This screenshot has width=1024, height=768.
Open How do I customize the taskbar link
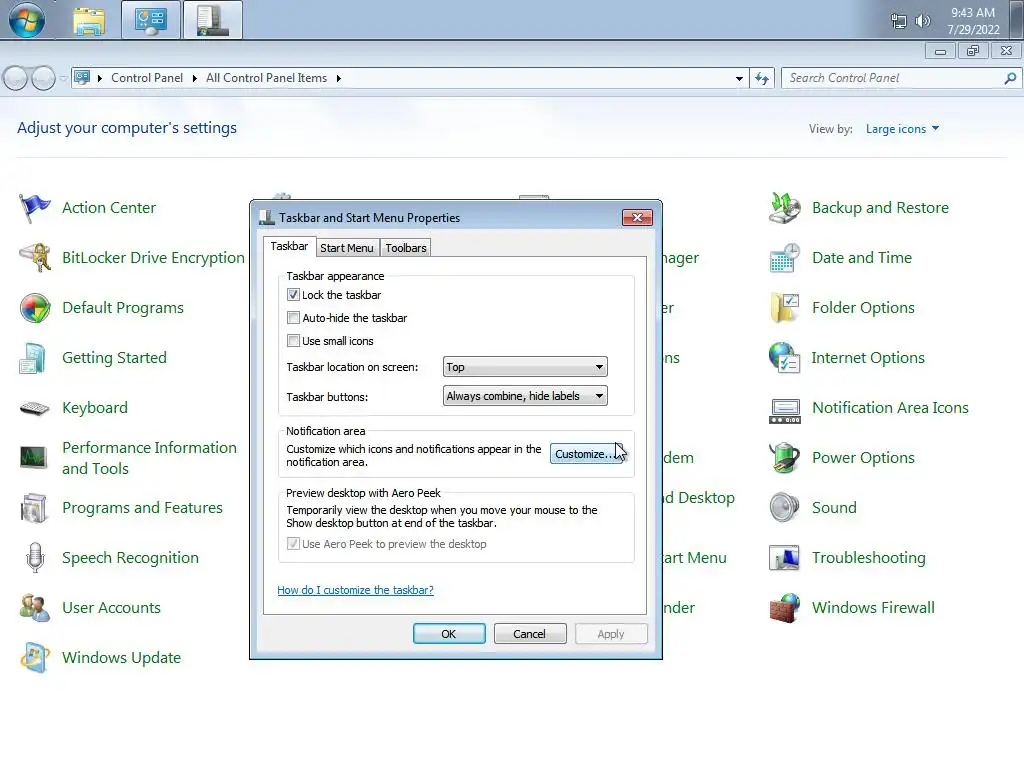355,590
